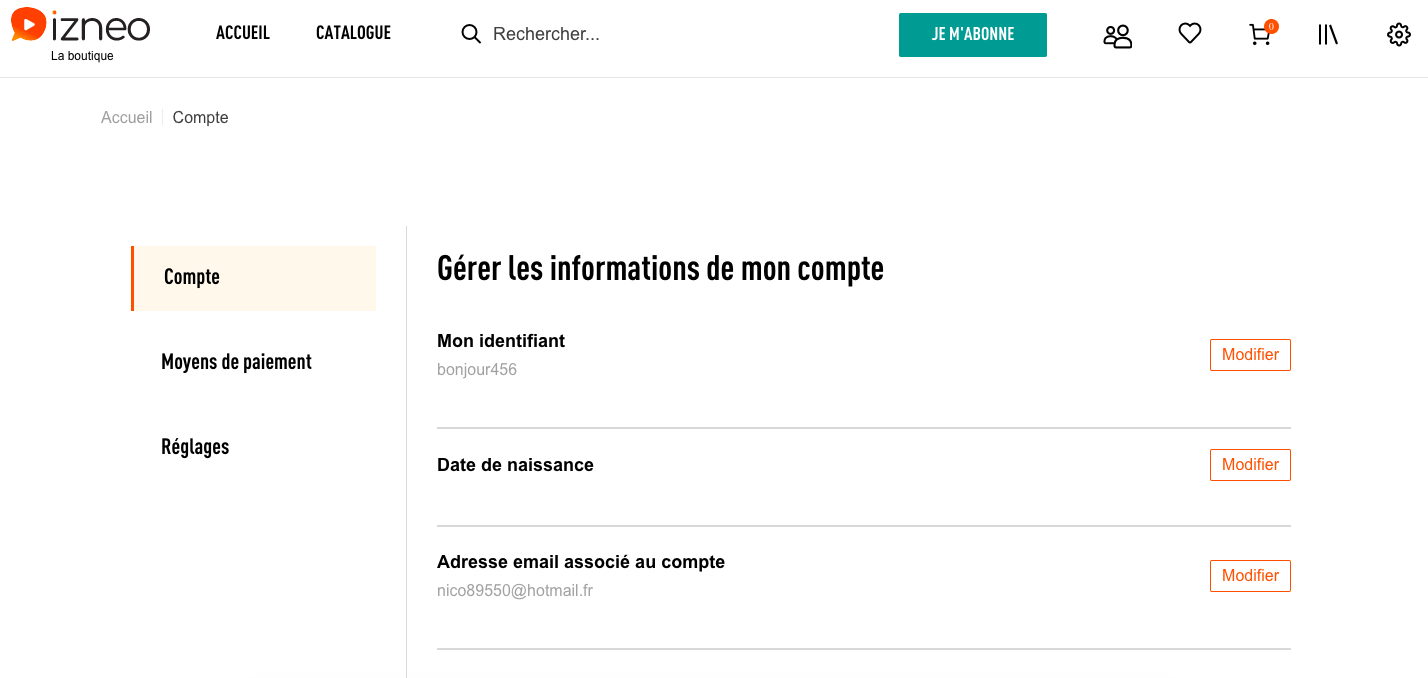
Task: Open the settings gear icon
Action: (x=1398, y=35)
